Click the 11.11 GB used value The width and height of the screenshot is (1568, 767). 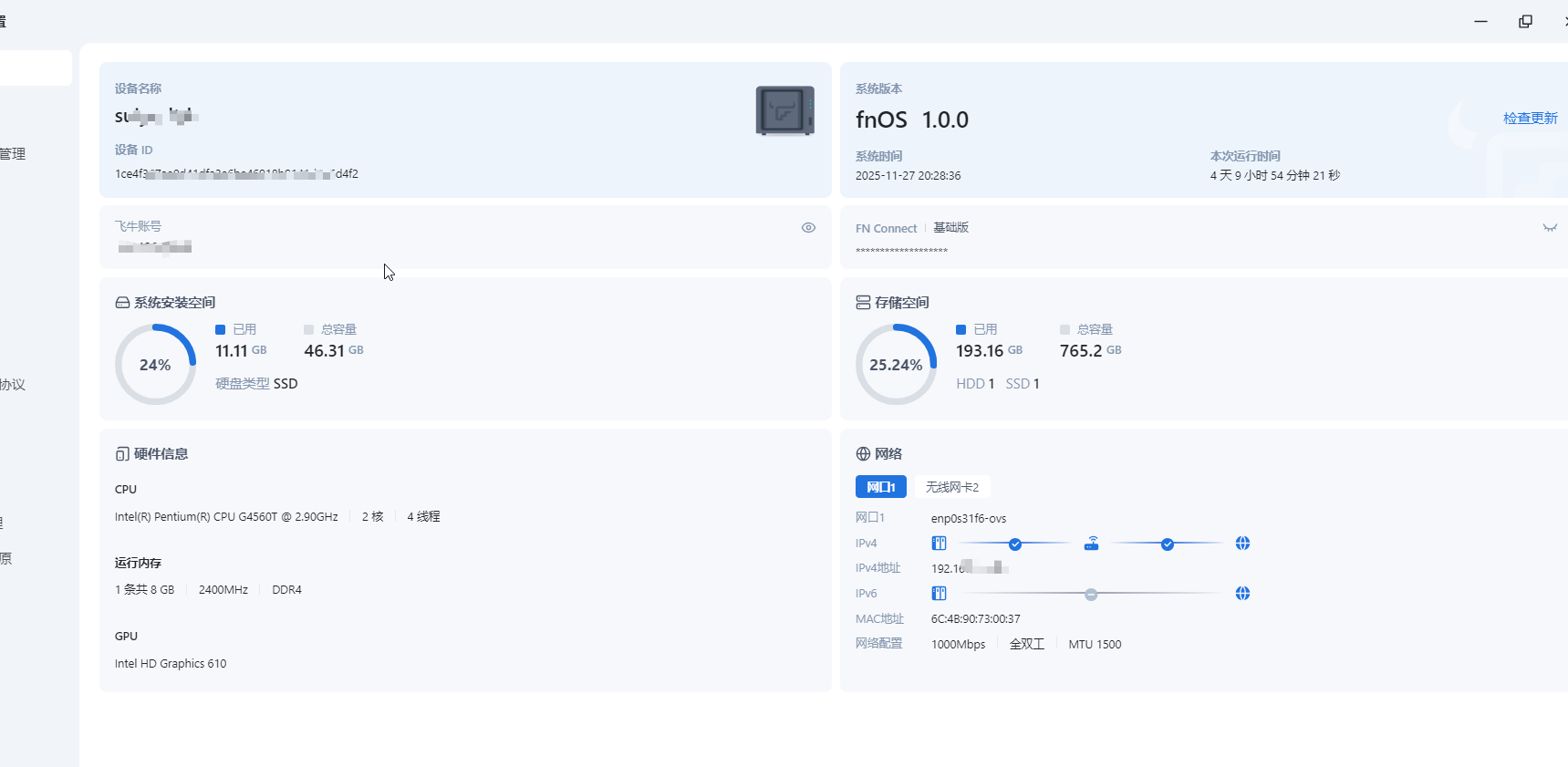coord(241,351)
